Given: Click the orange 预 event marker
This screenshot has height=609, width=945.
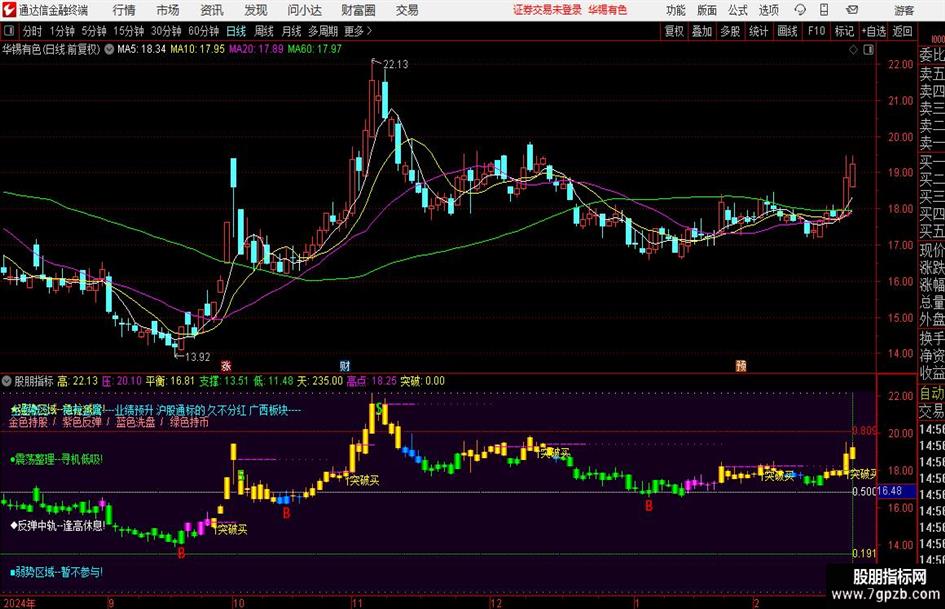Looking at the screenshot, I should 741,365.
